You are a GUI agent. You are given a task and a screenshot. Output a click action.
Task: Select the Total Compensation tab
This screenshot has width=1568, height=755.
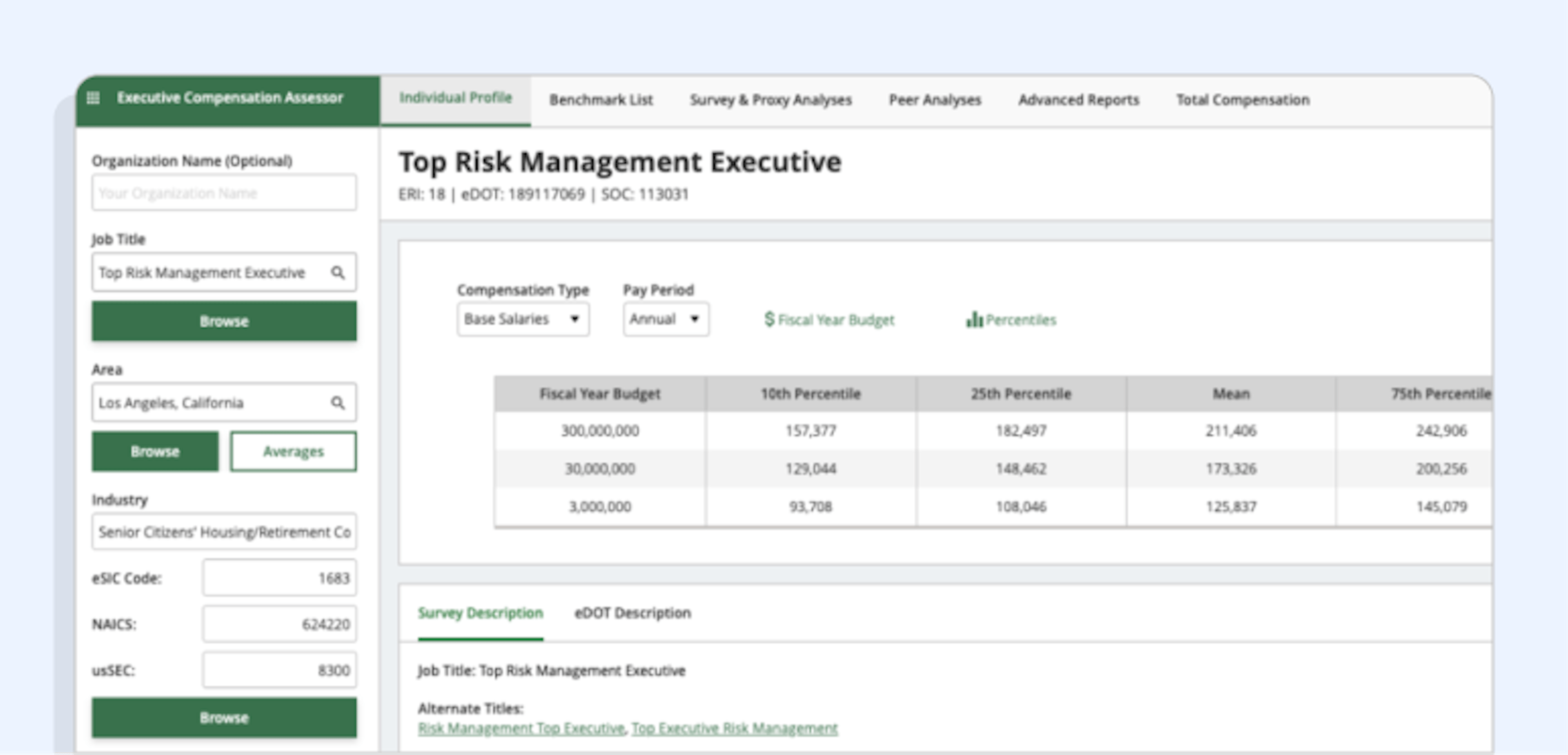coord(1242,100)
